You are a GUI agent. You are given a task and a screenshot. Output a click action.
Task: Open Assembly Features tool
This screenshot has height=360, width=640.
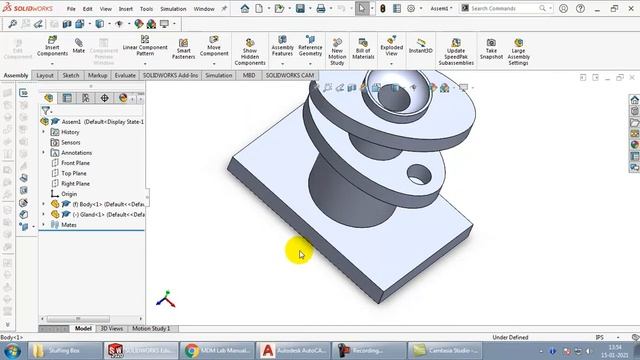(x=282, y=46)
